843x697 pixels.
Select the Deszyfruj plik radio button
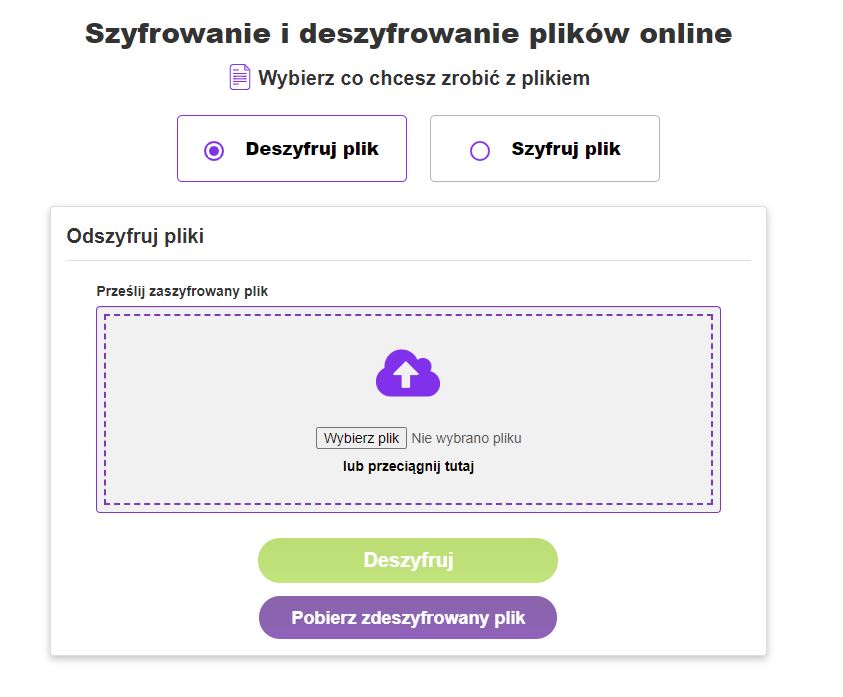point(213,151)
